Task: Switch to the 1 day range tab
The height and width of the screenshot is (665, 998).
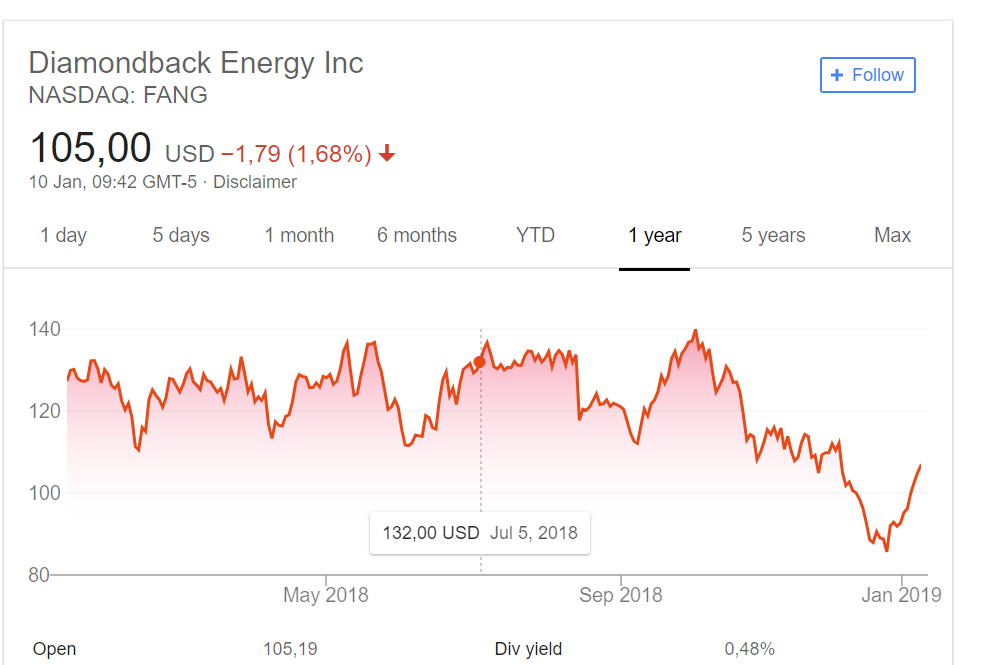Action: pyautogui.click(x=63, y=235)
